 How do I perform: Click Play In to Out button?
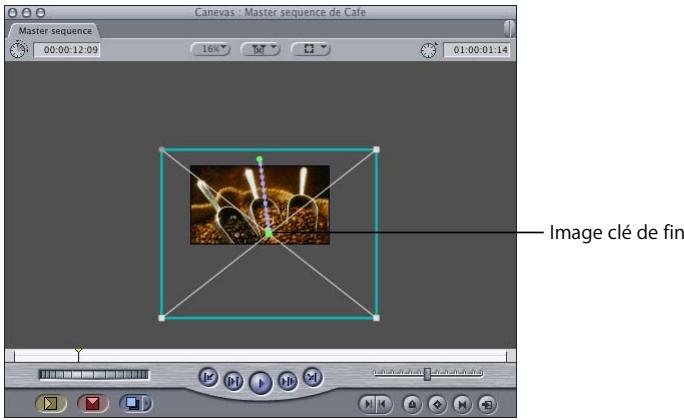pyautogui.click(x=233, y=382)
